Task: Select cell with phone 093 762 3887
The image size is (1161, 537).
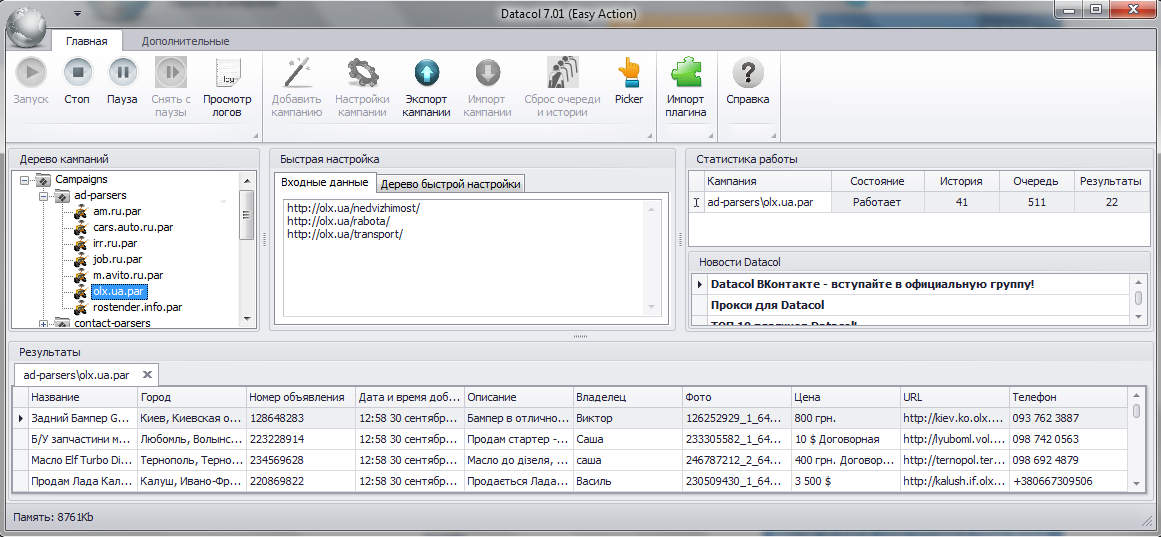Action: coord(1067,418)
